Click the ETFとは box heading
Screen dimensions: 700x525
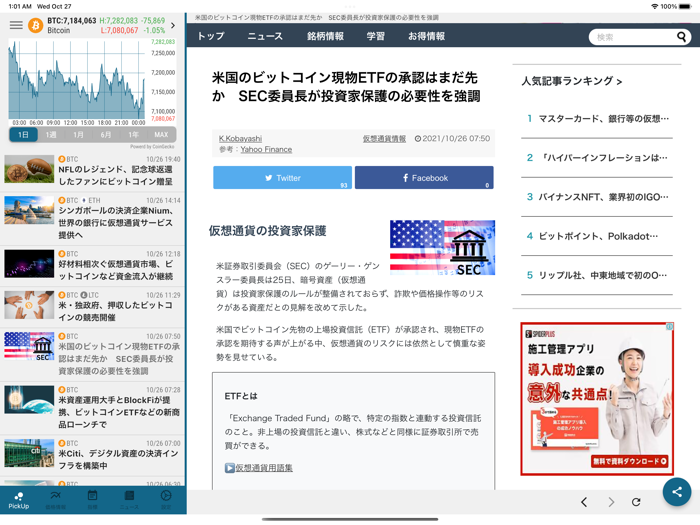[x=241, y=396]
